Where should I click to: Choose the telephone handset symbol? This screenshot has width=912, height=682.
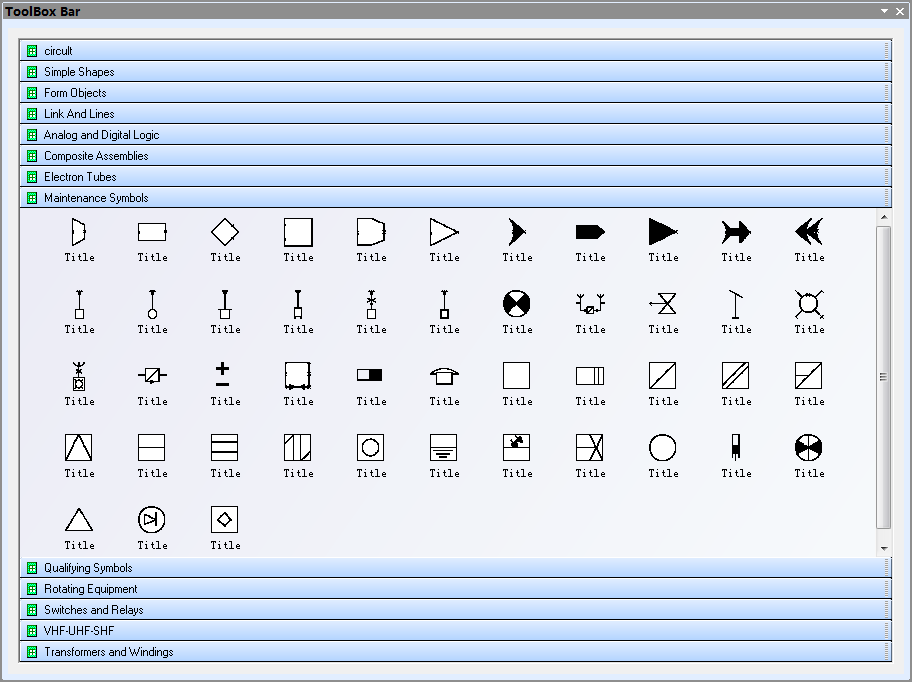(x=444, y=376)
